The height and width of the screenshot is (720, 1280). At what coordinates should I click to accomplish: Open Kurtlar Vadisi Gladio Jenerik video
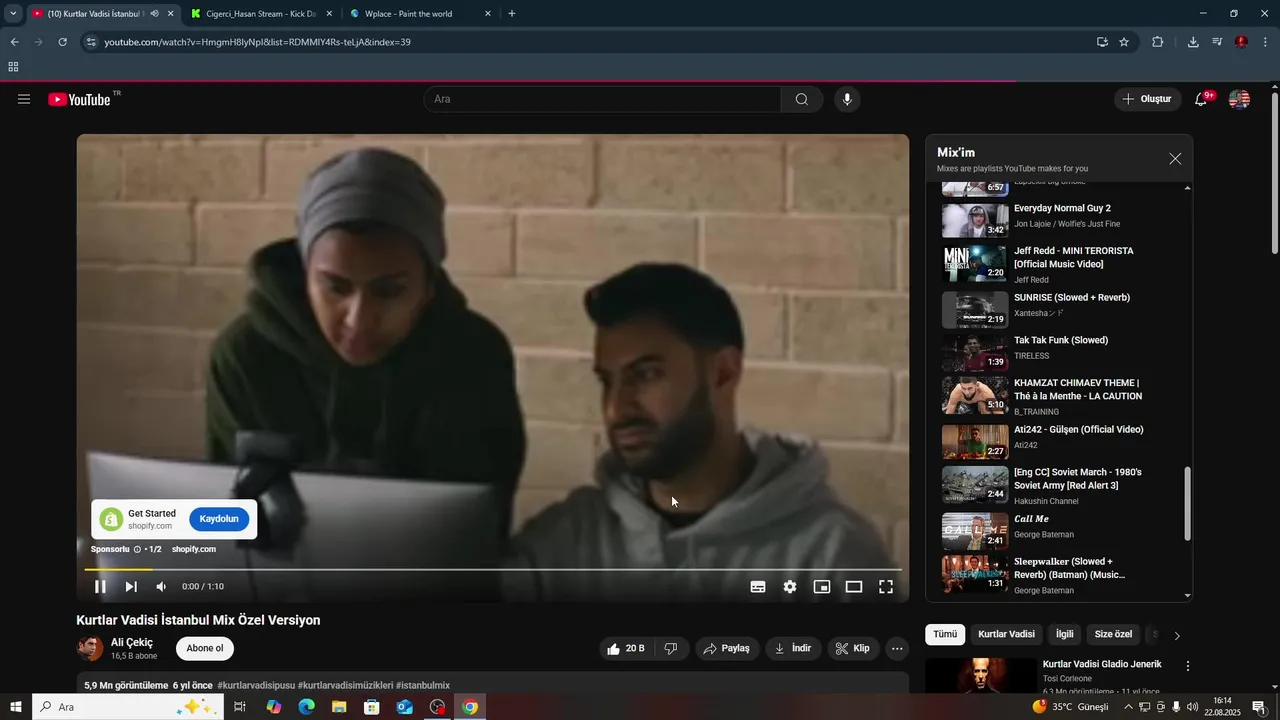[1102, 664]
